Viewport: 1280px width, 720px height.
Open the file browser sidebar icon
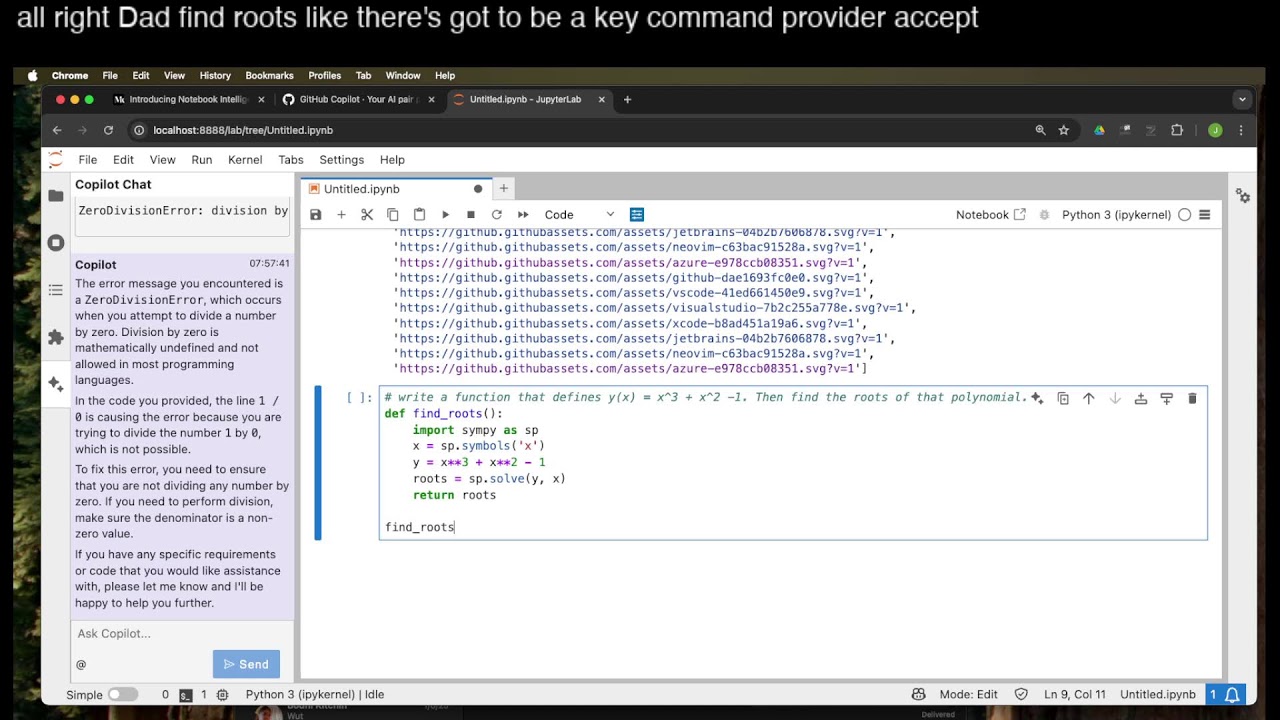[56, 196]
